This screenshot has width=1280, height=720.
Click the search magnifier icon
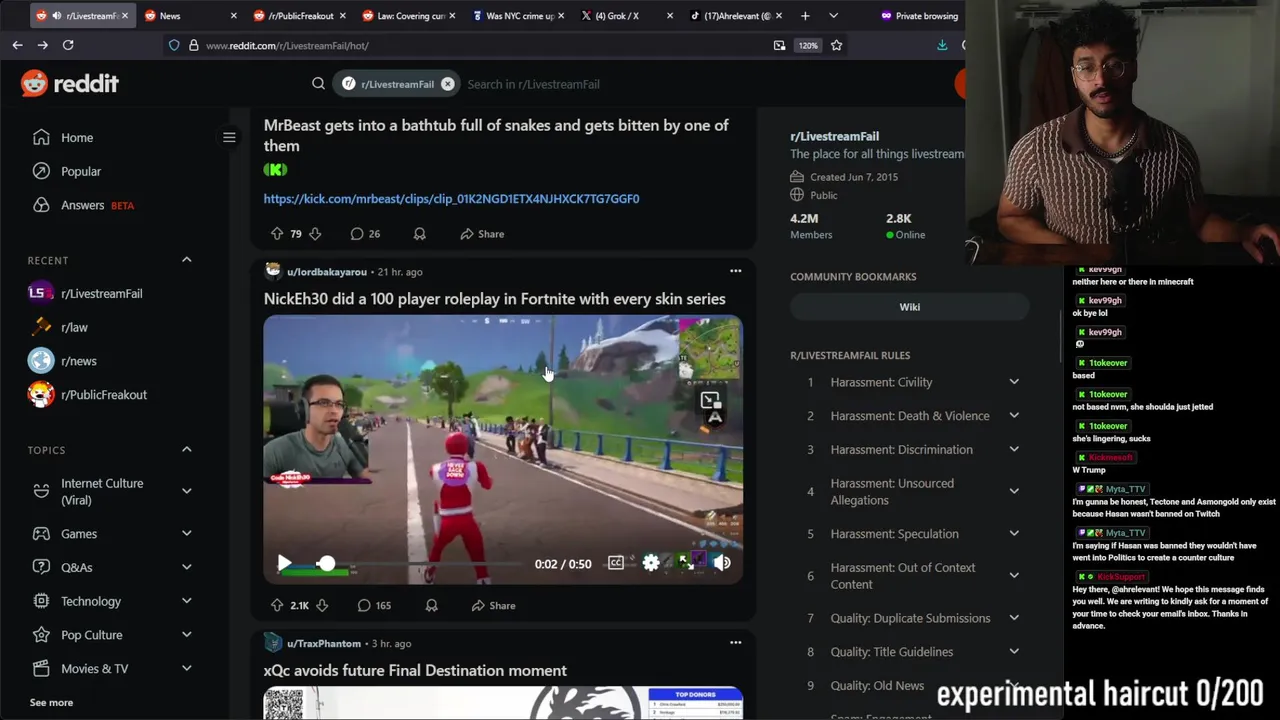pos(318,84)
